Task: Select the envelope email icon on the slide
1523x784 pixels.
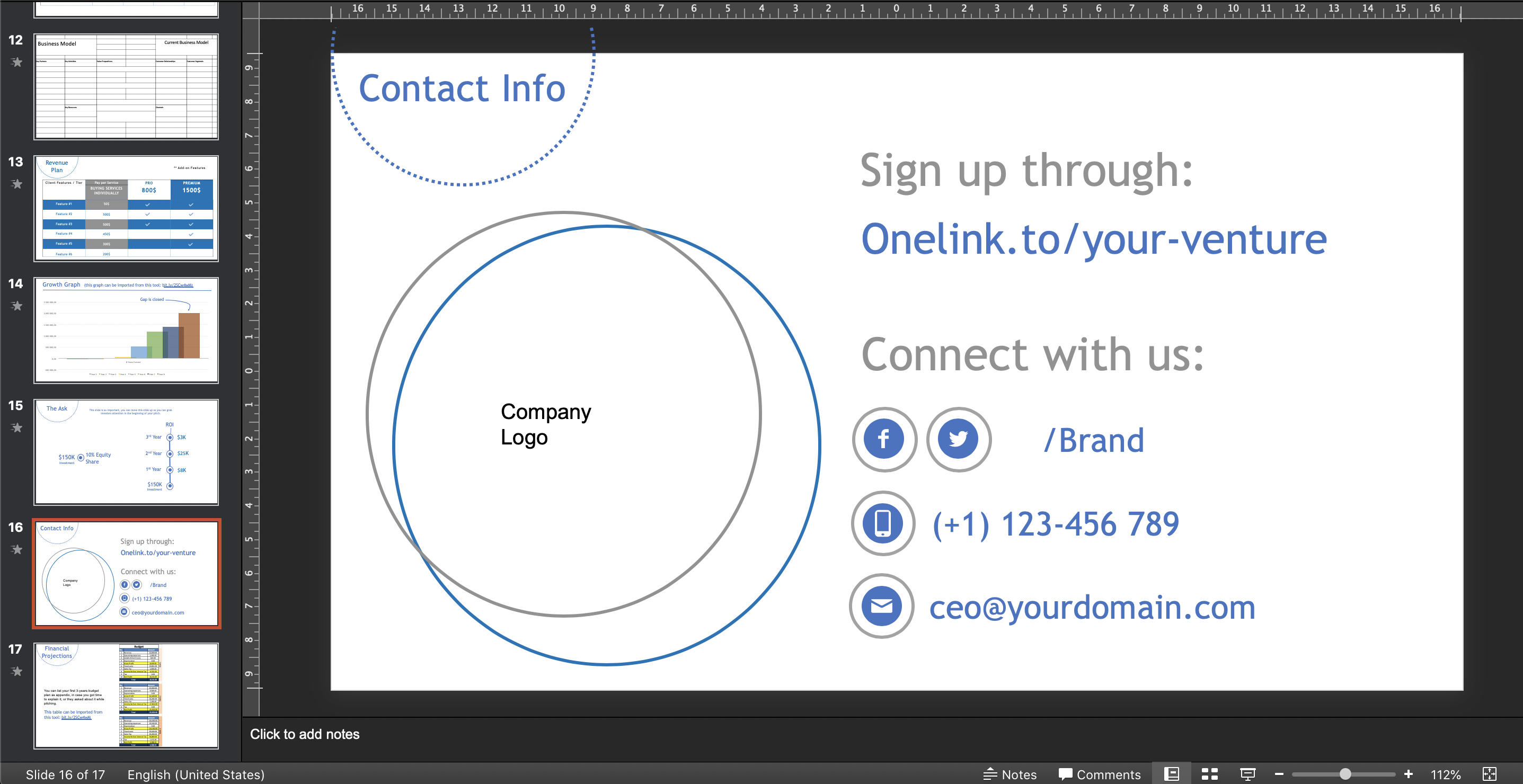Action: [881, 606]
